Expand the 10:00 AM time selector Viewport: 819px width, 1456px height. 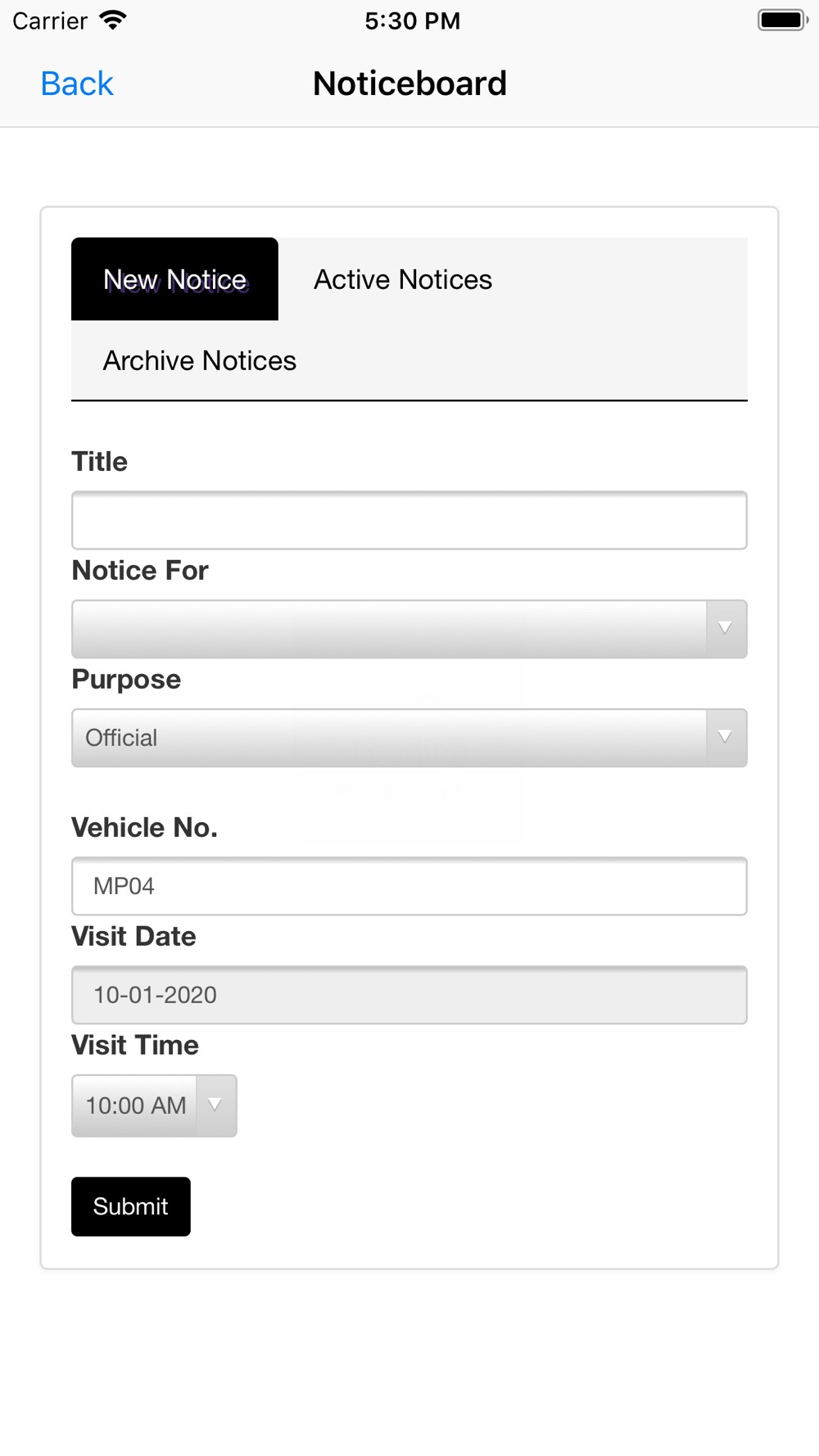pyautogui.click(x=154, y=1106)
